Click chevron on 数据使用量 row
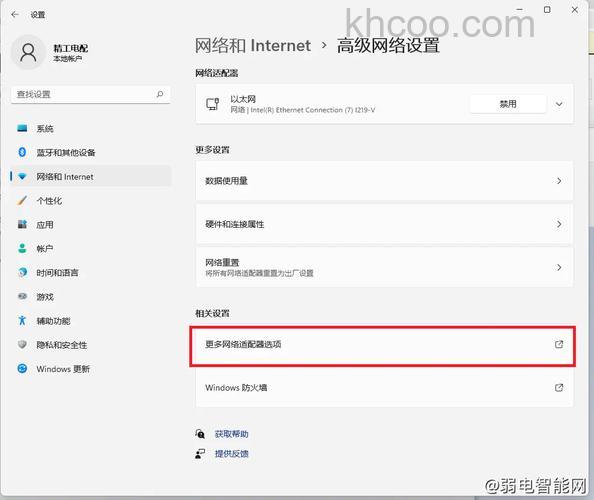 [559, 181]
